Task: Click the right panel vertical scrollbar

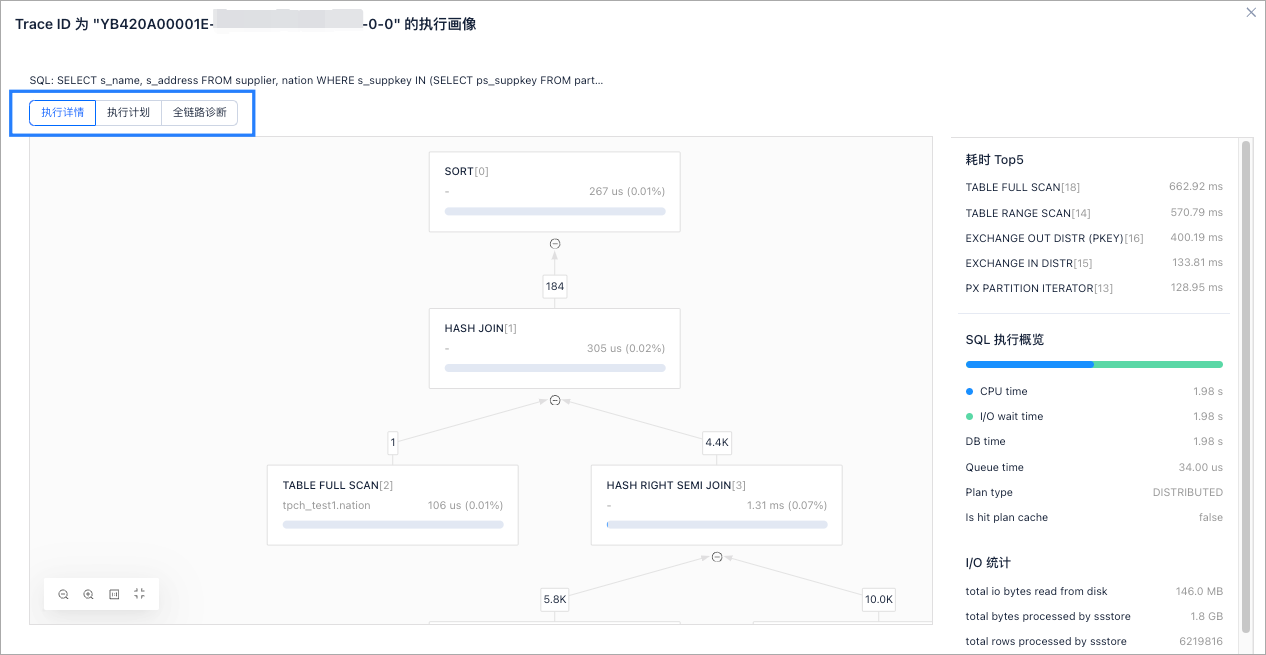Action: point(1246,386)
